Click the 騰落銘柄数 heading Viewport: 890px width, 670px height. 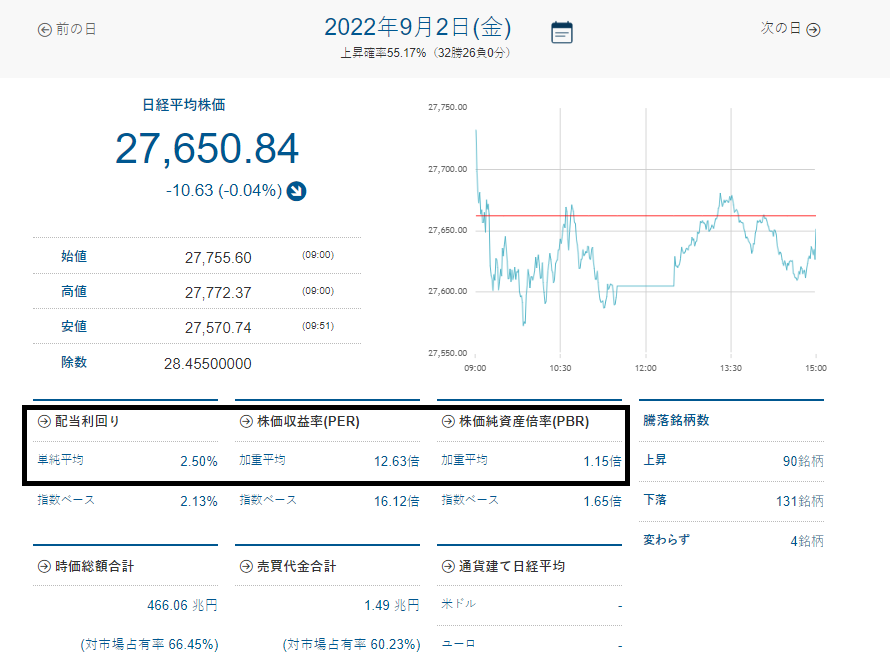(x=676, y=420)
